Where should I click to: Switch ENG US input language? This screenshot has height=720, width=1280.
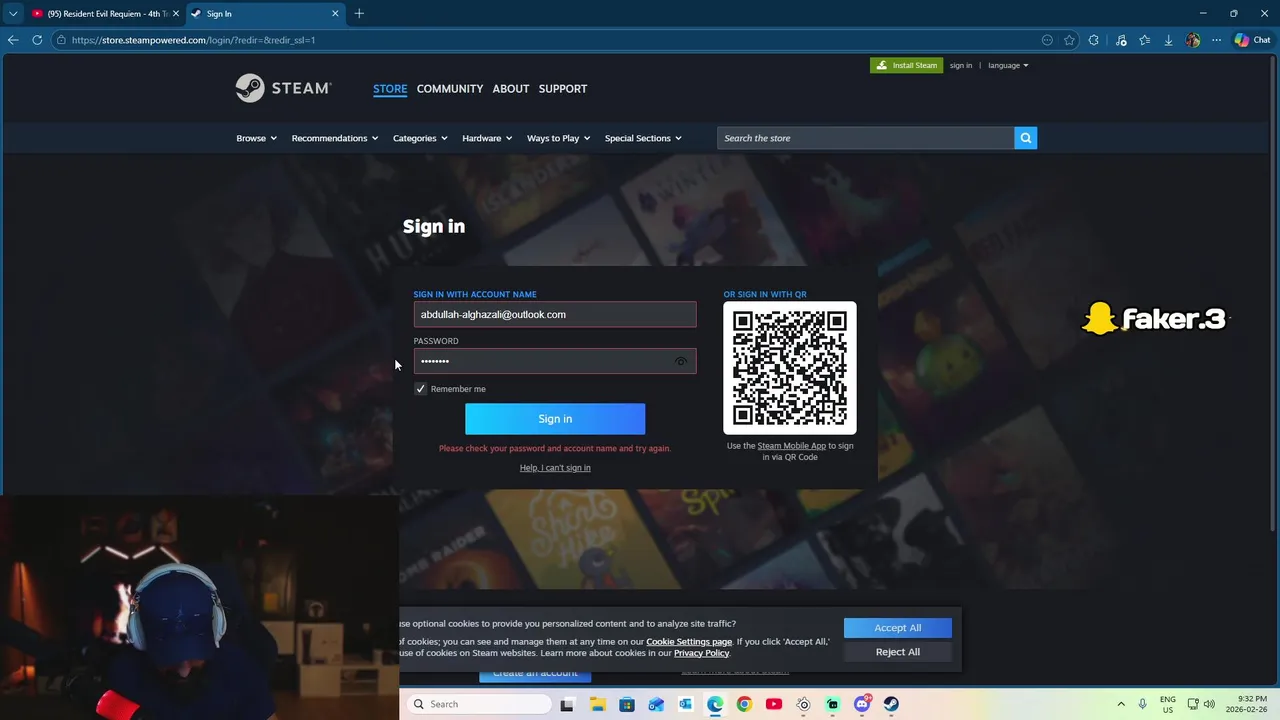1168,704
